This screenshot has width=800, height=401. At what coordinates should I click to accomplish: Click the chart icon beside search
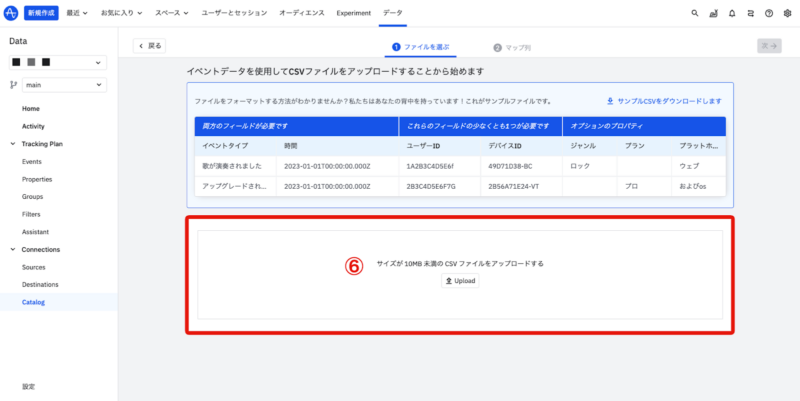[x=713, y=13]
